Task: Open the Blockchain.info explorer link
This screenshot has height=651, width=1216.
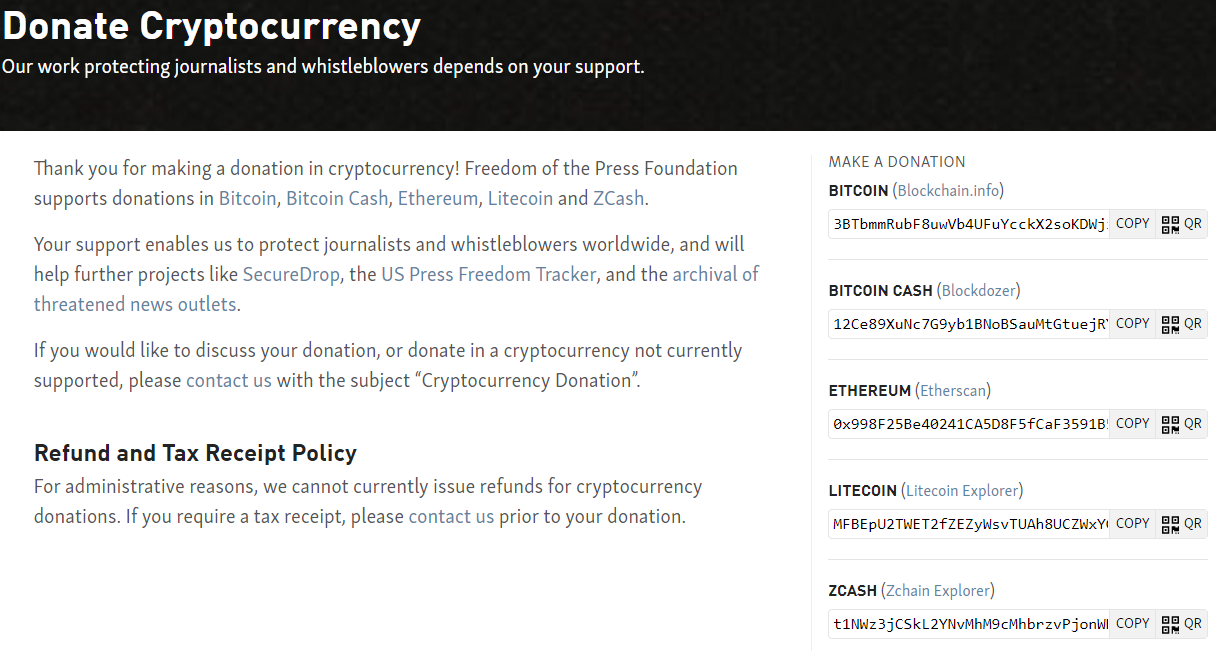Action: coord(948,190)
